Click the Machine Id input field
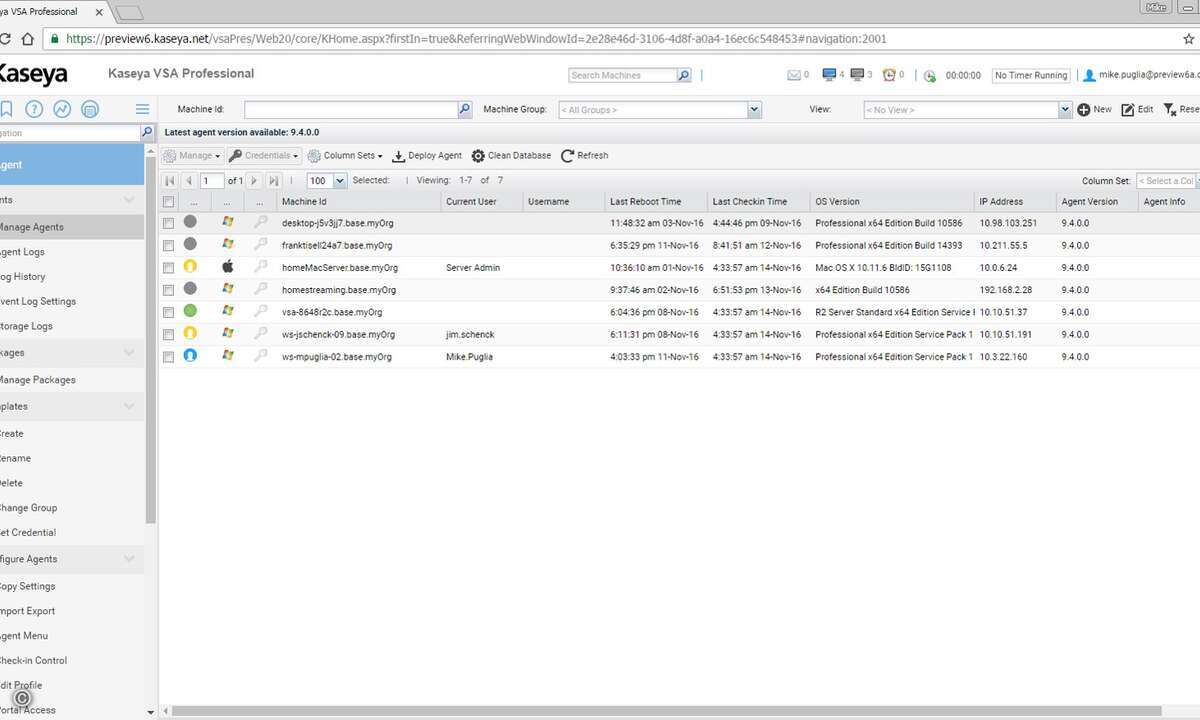 click(x=351, y=110)
